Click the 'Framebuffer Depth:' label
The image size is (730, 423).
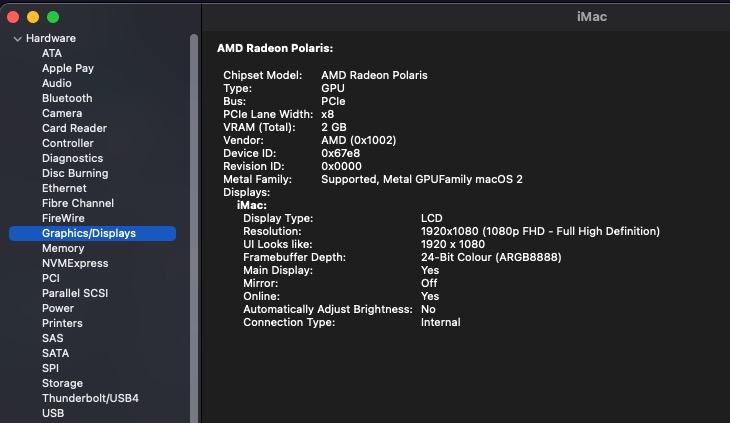pyautogui.click(x=294, y=257)
